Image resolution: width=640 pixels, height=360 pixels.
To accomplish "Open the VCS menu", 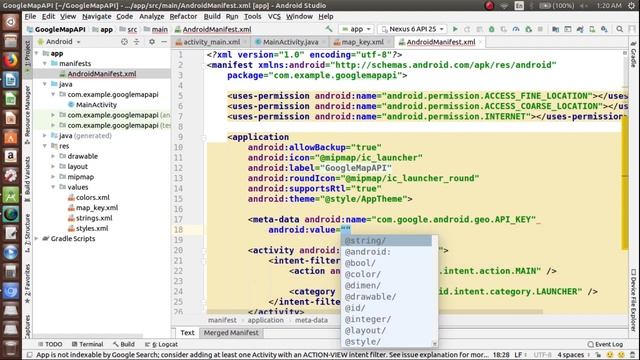I will [274, 16].
